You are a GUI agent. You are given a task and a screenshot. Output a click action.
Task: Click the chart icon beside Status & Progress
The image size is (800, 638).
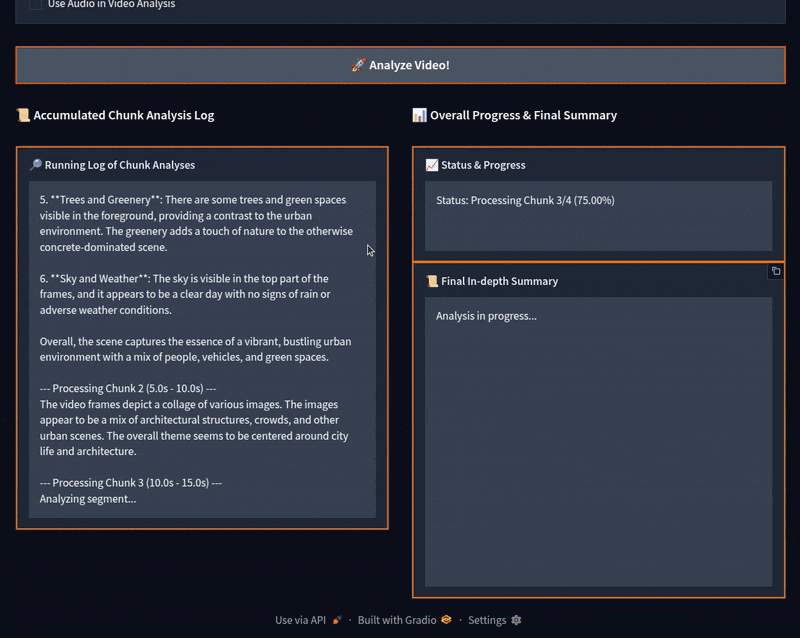click(432, 165)
